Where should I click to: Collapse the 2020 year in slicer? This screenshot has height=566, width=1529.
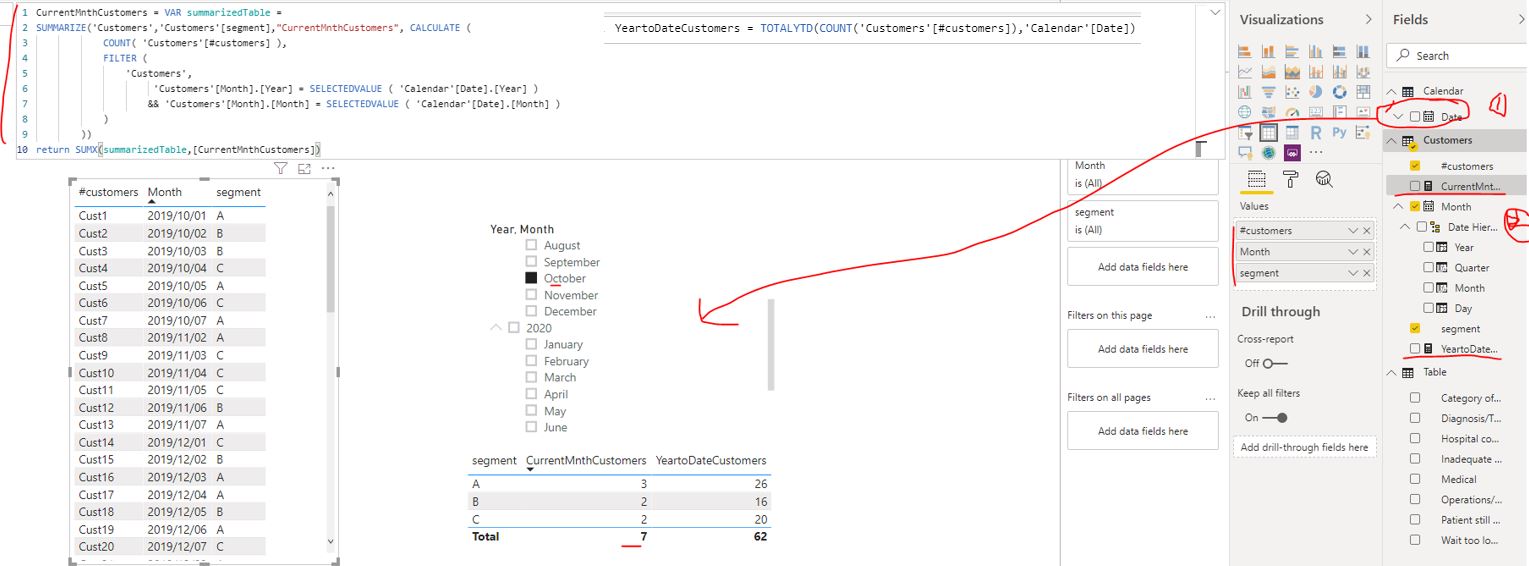click(495, 328)
